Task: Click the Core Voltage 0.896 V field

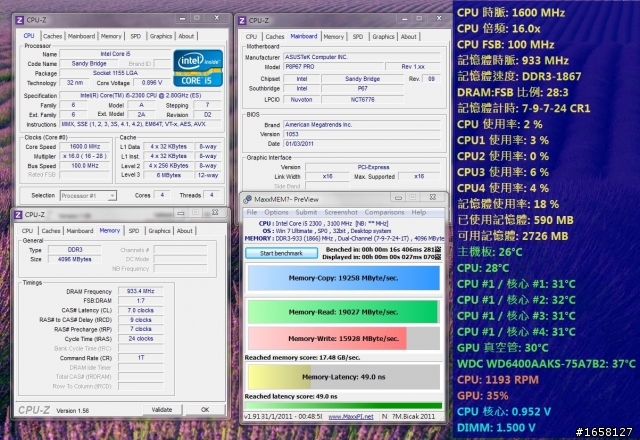Action: click(x=152, y=83)
